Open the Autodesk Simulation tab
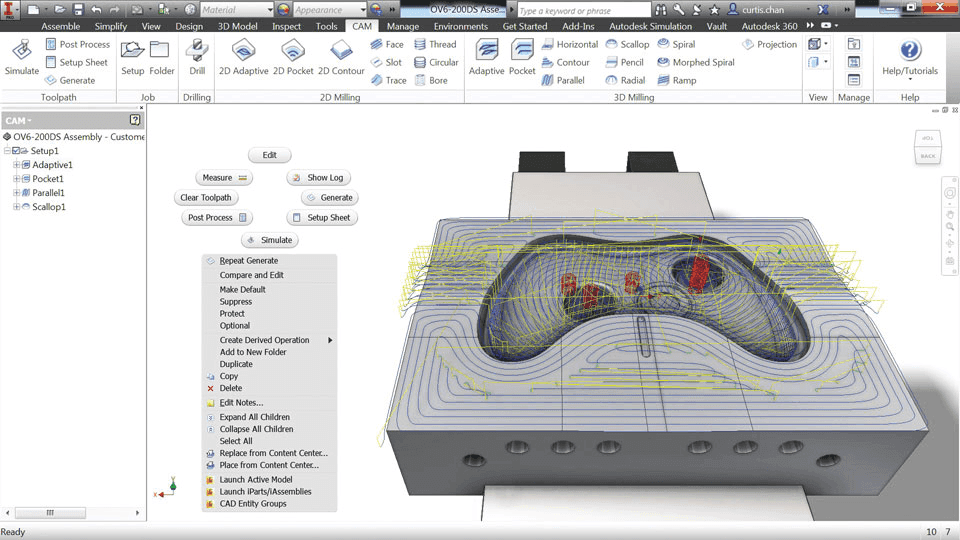The image size is (960, 540). point(650,26)
